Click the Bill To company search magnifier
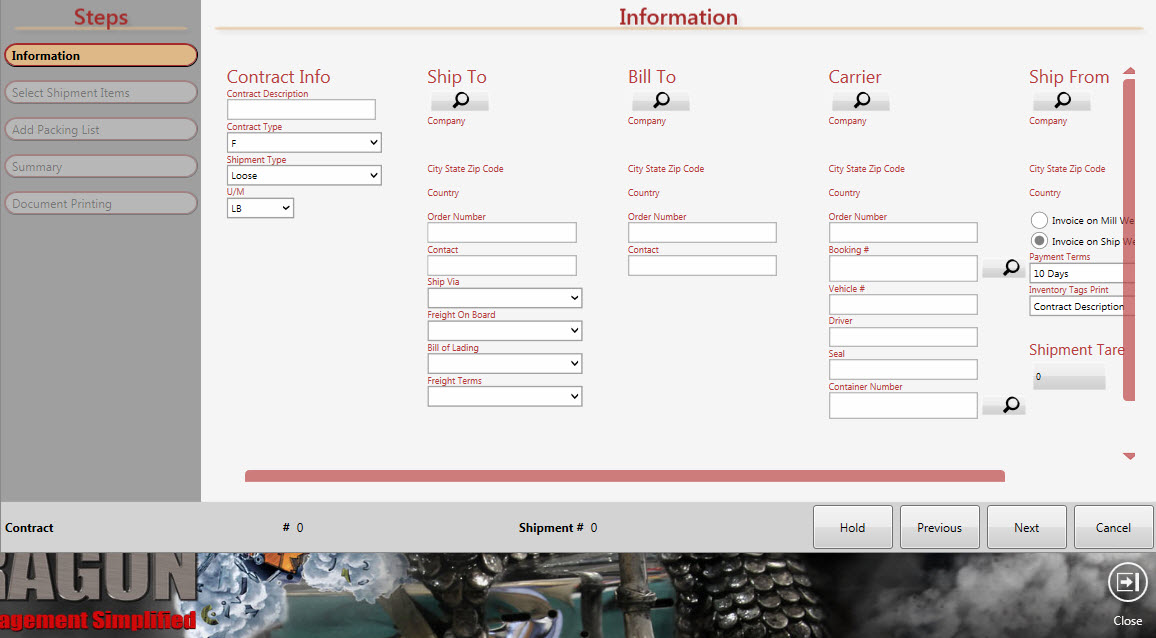 click(661, 100)
